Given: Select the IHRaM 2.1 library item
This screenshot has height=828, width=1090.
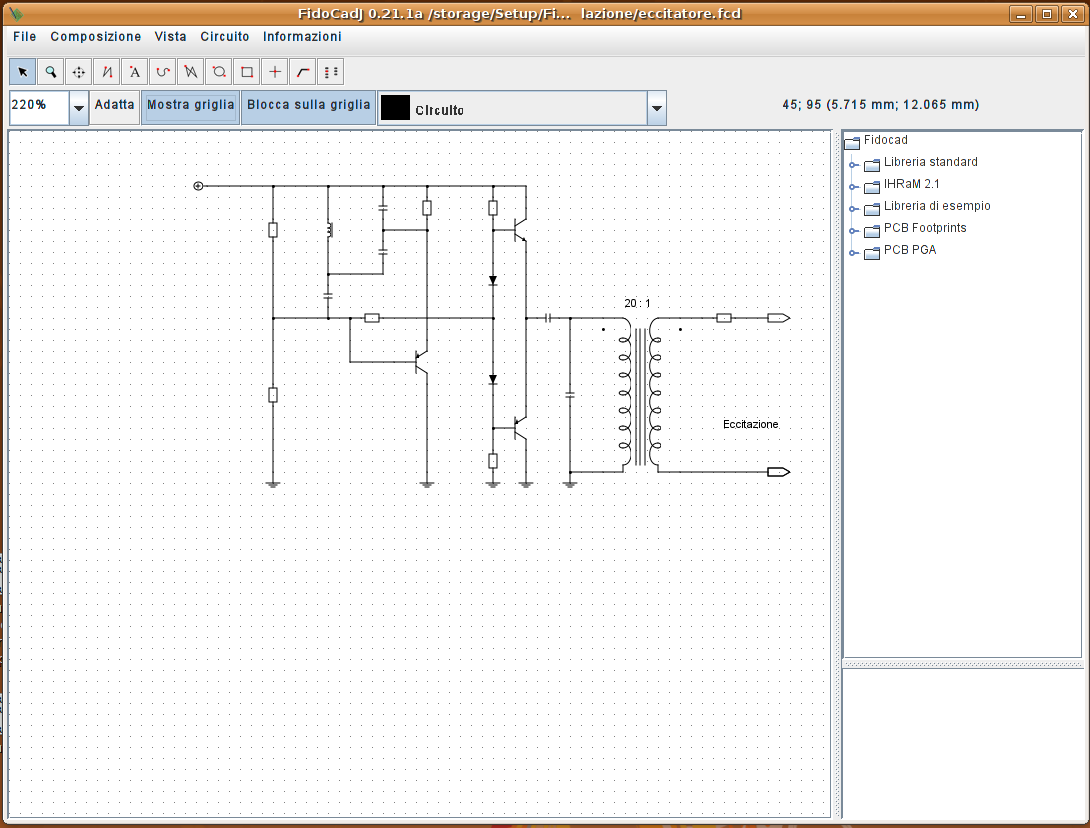Looking at the screenshot, I should [911, 184].
